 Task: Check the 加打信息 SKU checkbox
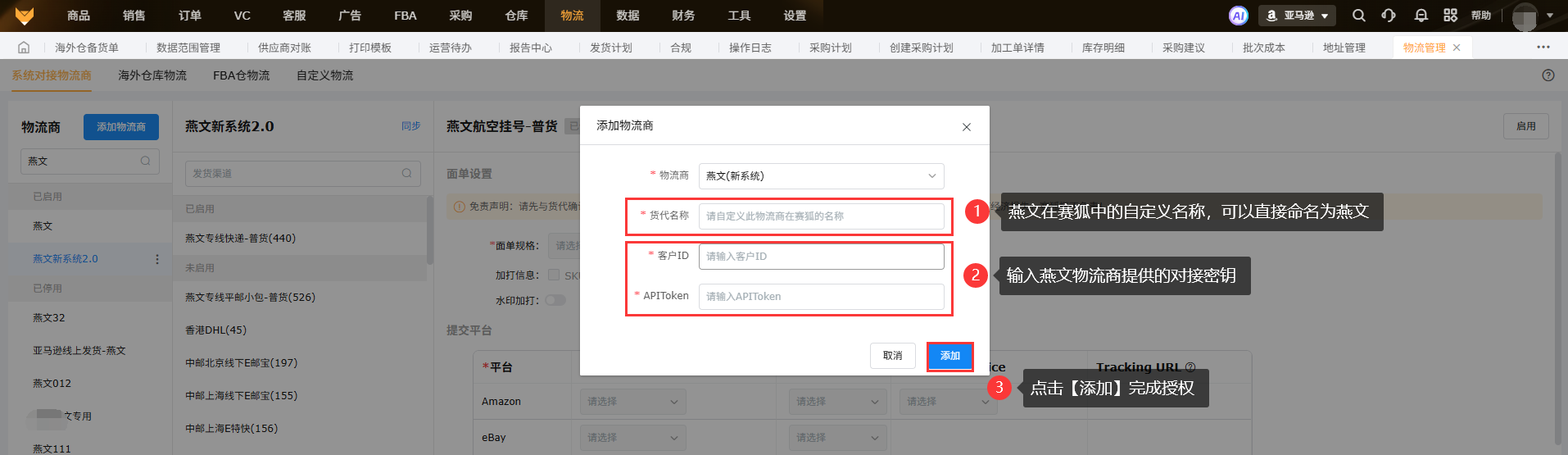tap(554, 275)
